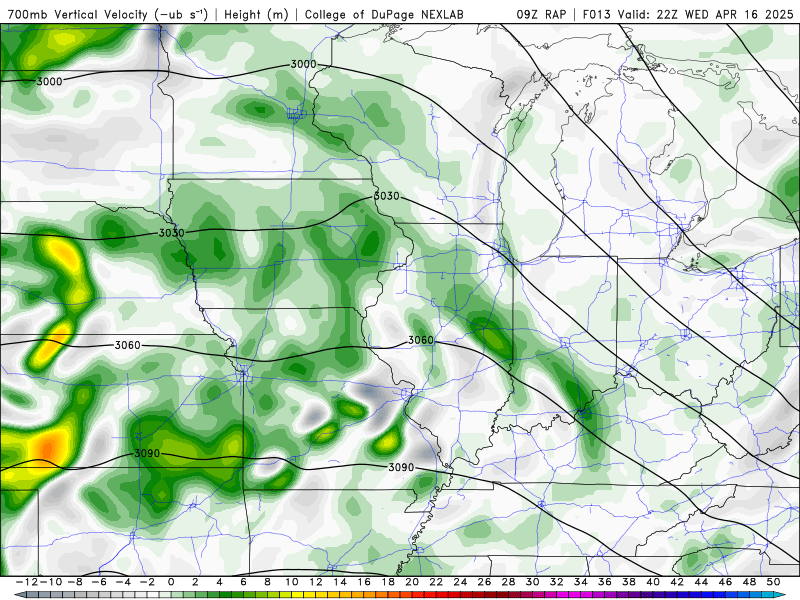Click the 4 value on the color scale
The height and width of the screenshot is (600, 800).
(x=219, y=582)
